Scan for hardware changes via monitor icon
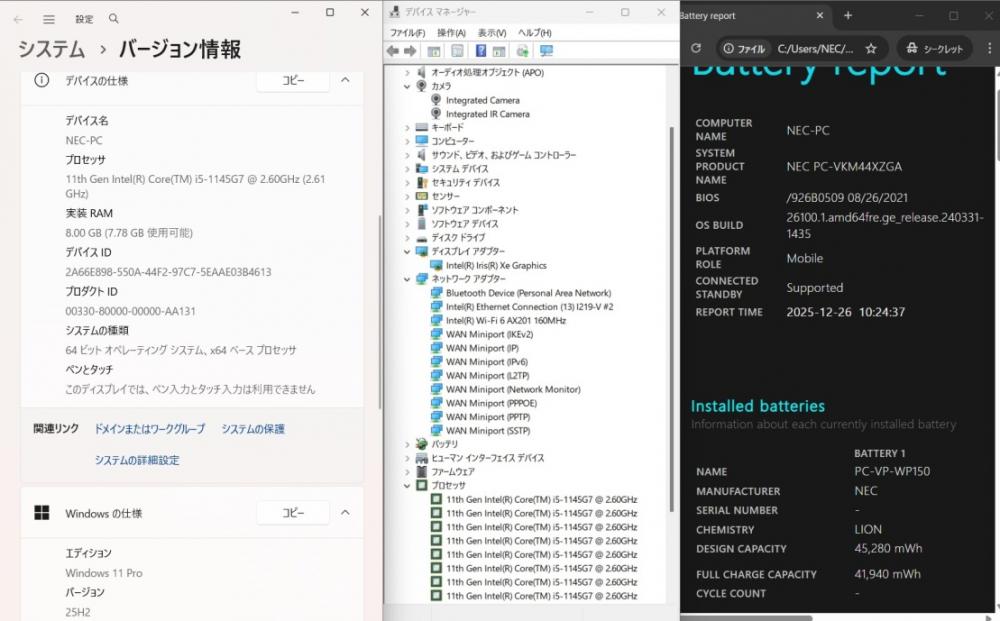This screenshot has width=1000, height=621. coord(547,51)
